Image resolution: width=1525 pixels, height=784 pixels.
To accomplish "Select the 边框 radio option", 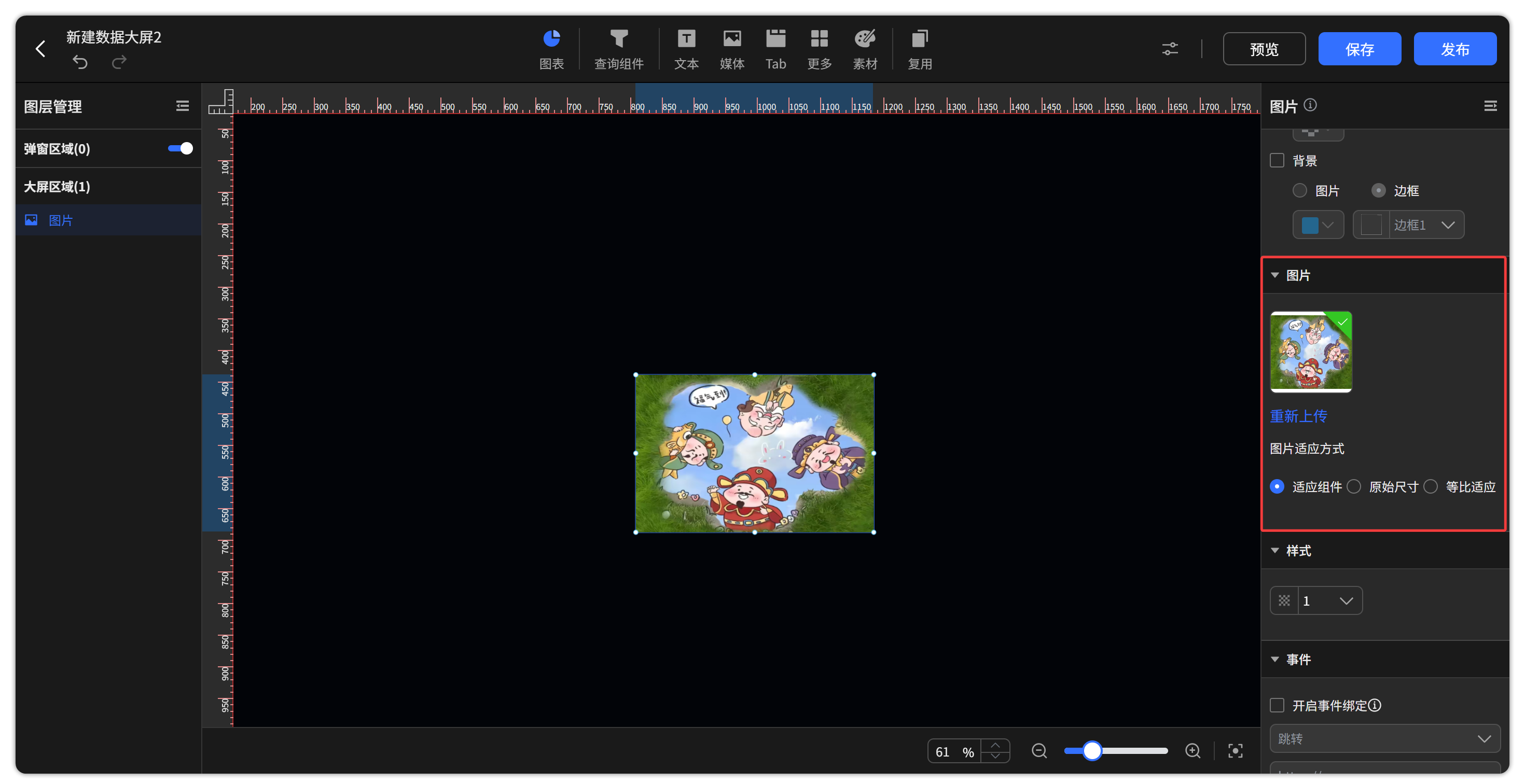I will [x=1378, y=190].
